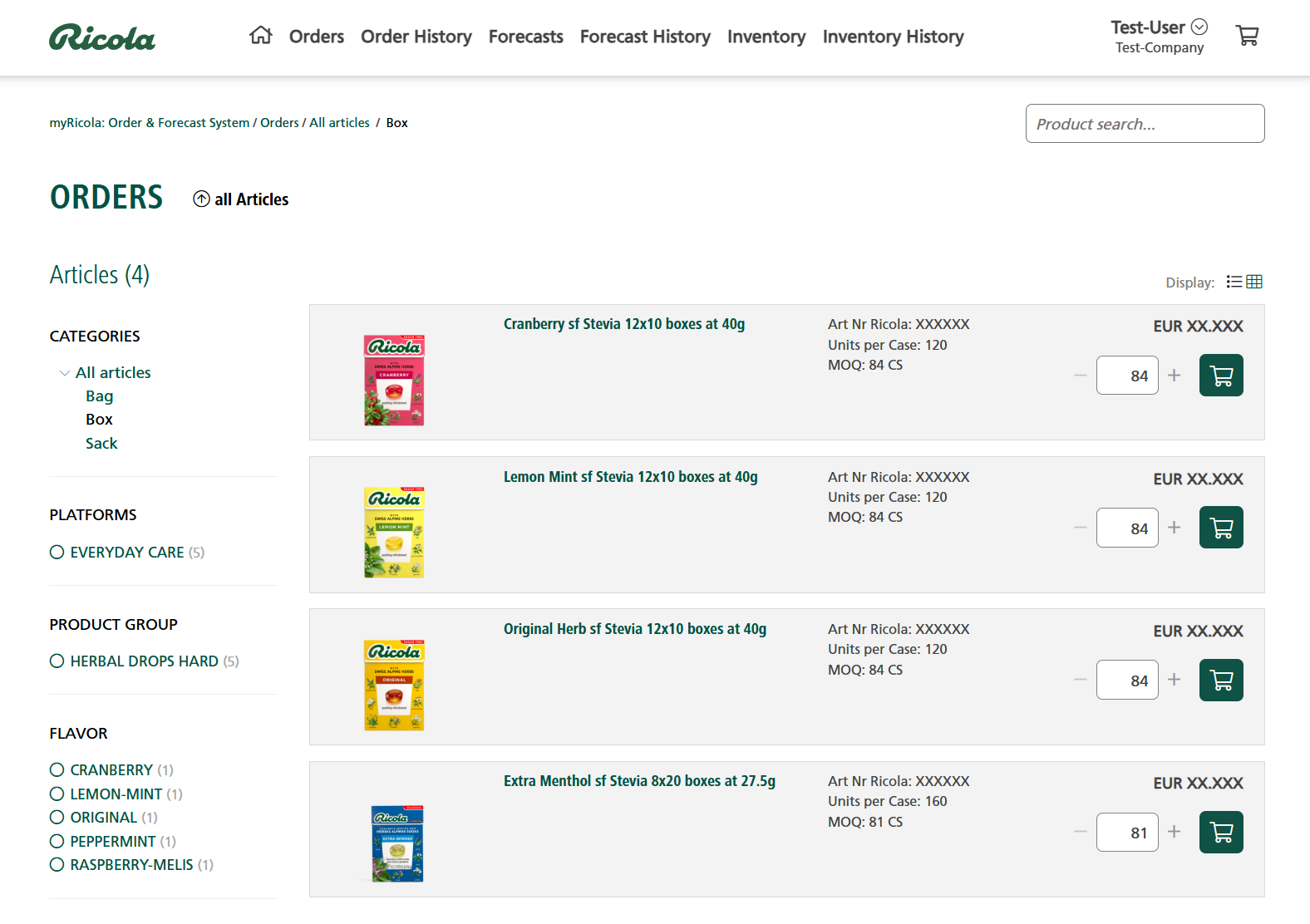
Task: Decrease quantity for Original Herb sf Stevia
Action: click(x=1081, y=680)
